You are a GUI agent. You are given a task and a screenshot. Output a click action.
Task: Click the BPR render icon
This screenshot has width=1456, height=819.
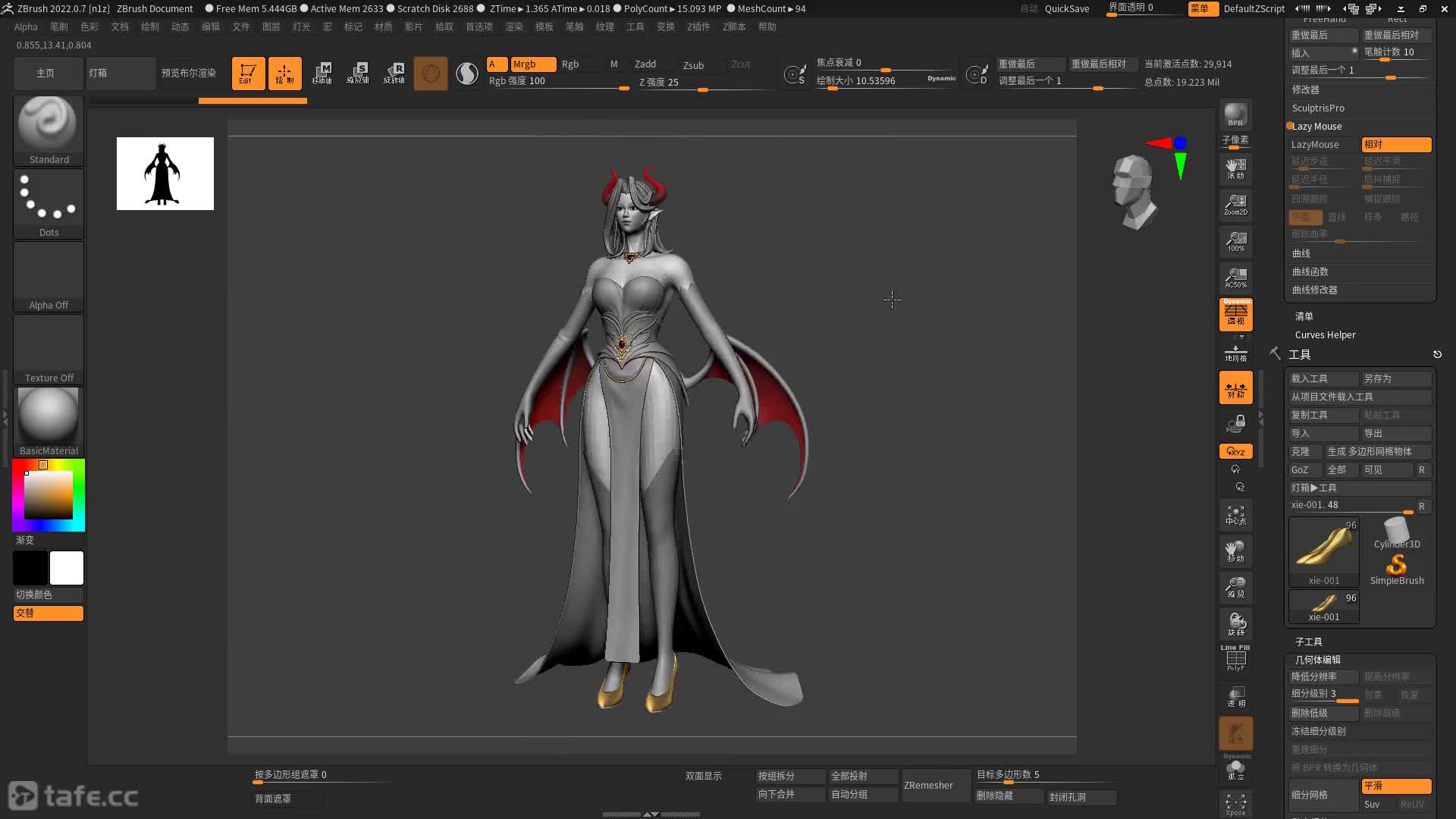[1235, 115]
